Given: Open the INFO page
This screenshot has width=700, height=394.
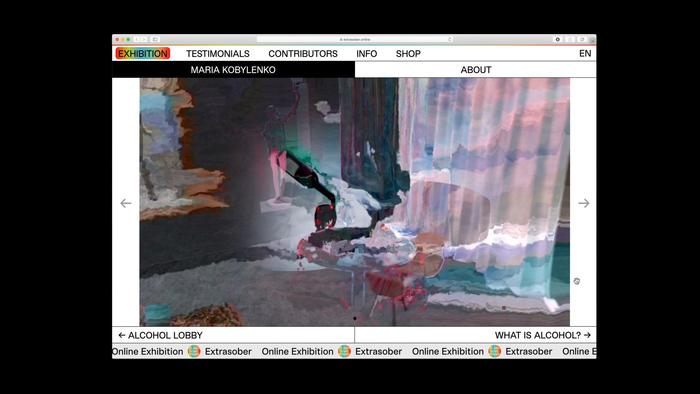Looking at the screenshot, I should coord(367,54).
